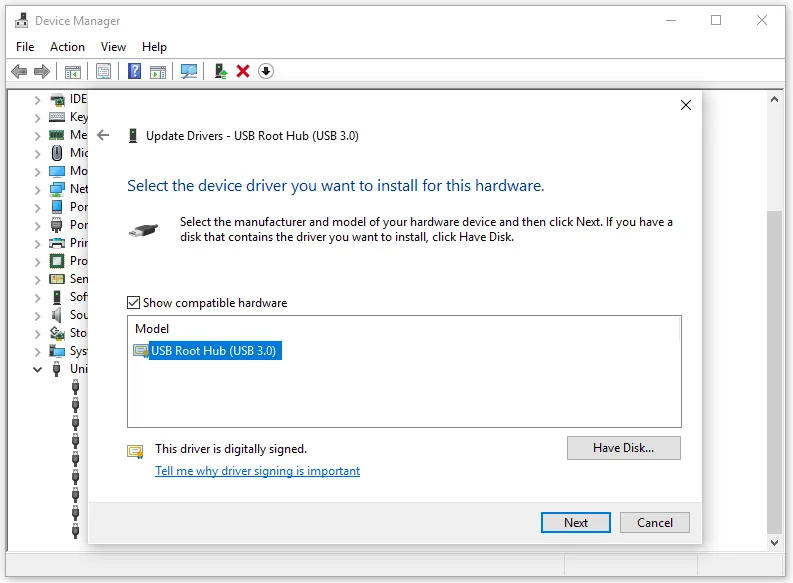
Task: Click the Device Manager scrollbar down arrow
Action: click(774, 543)
